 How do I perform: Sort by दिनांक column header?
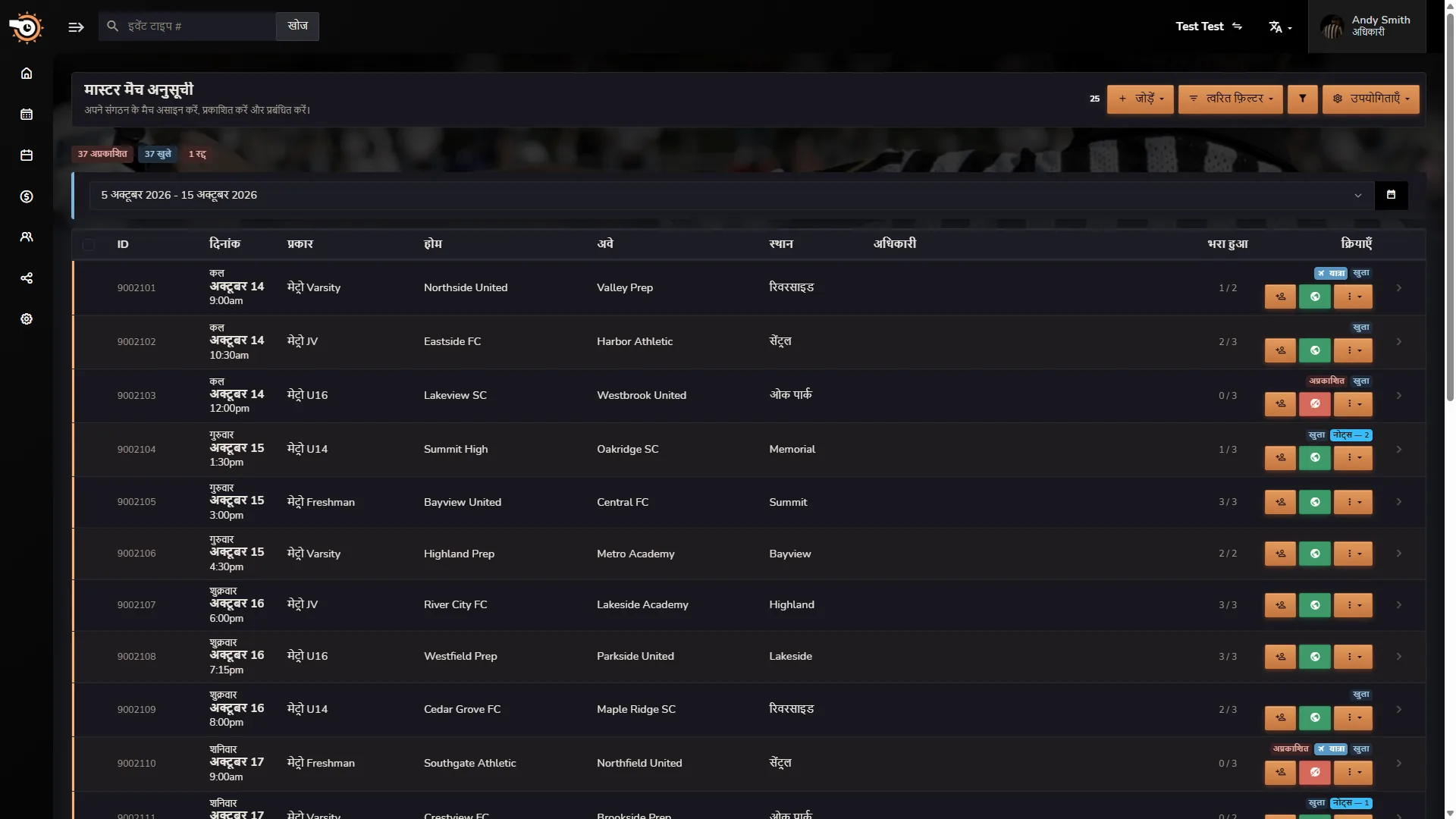click(x=224, y=244)
